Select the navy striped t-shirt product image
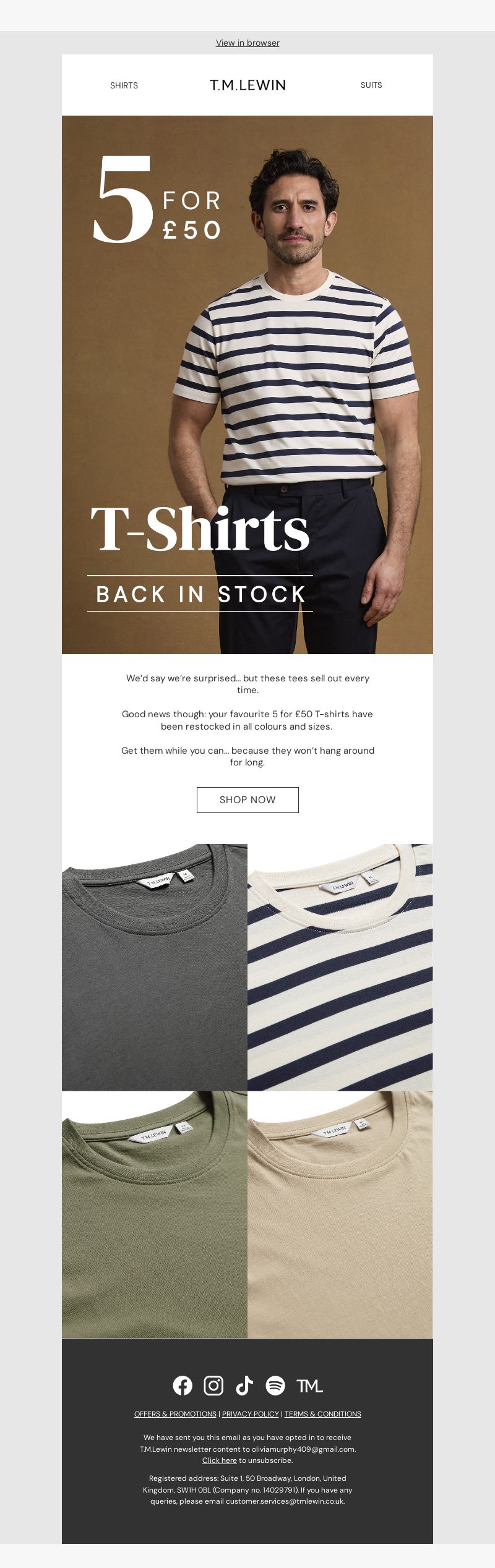The height and width of the screenshot is (1568, 495). pos(340,967)
